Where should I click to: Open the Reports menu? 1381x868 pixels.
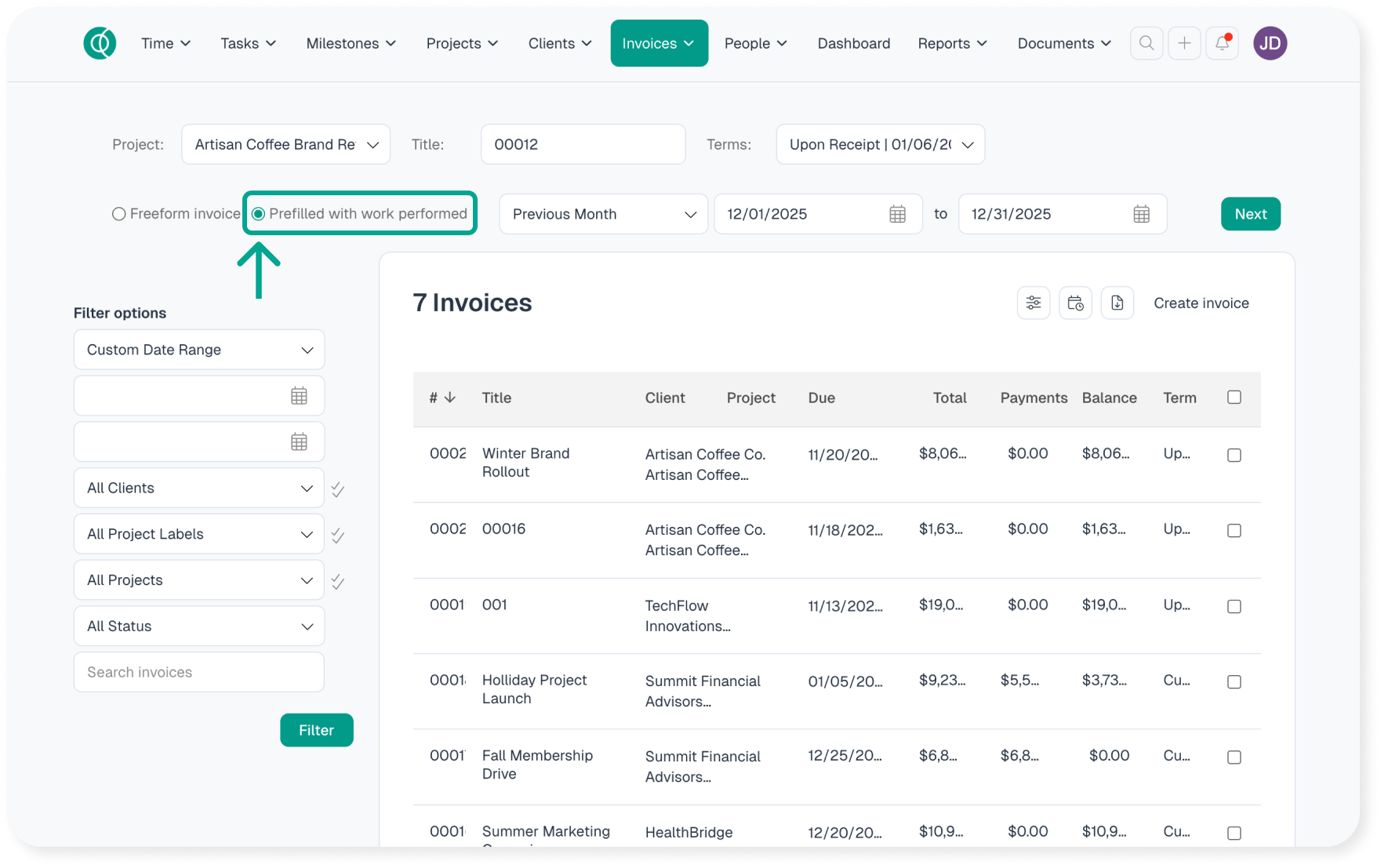tap(952, 43)
